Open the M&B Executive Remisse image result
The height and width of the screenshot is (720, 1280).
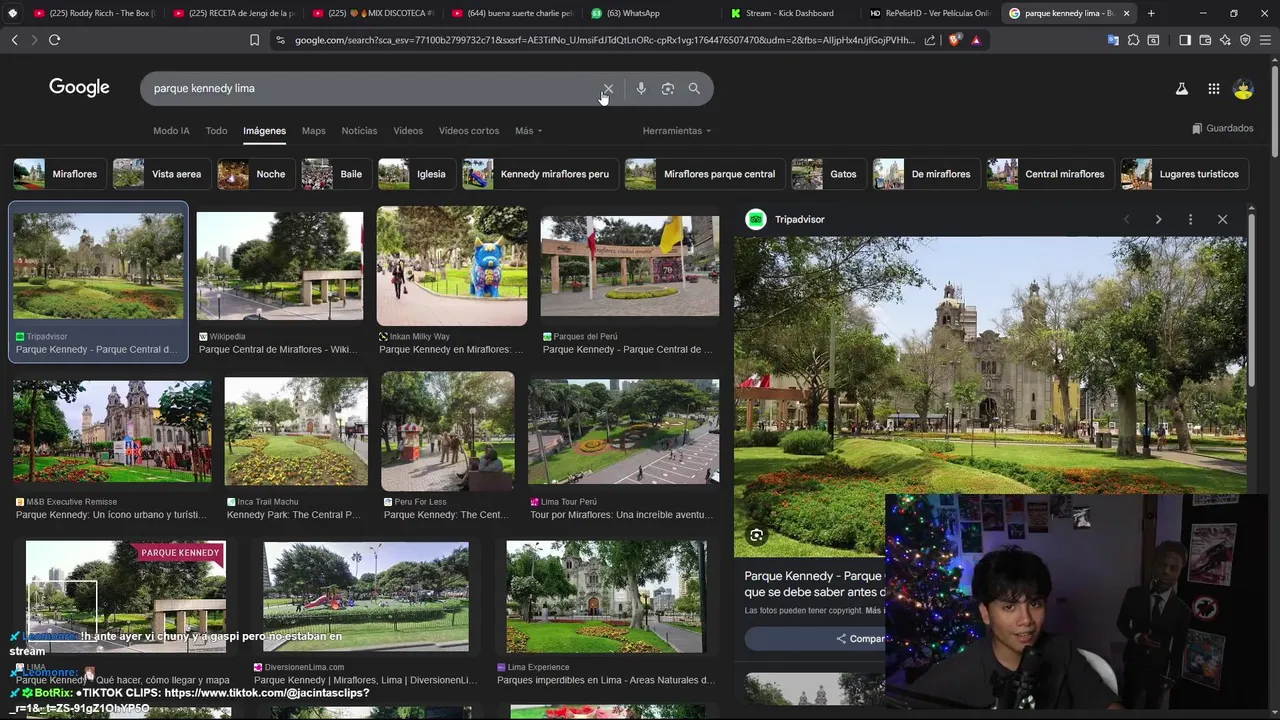click(x=112, y=431)
